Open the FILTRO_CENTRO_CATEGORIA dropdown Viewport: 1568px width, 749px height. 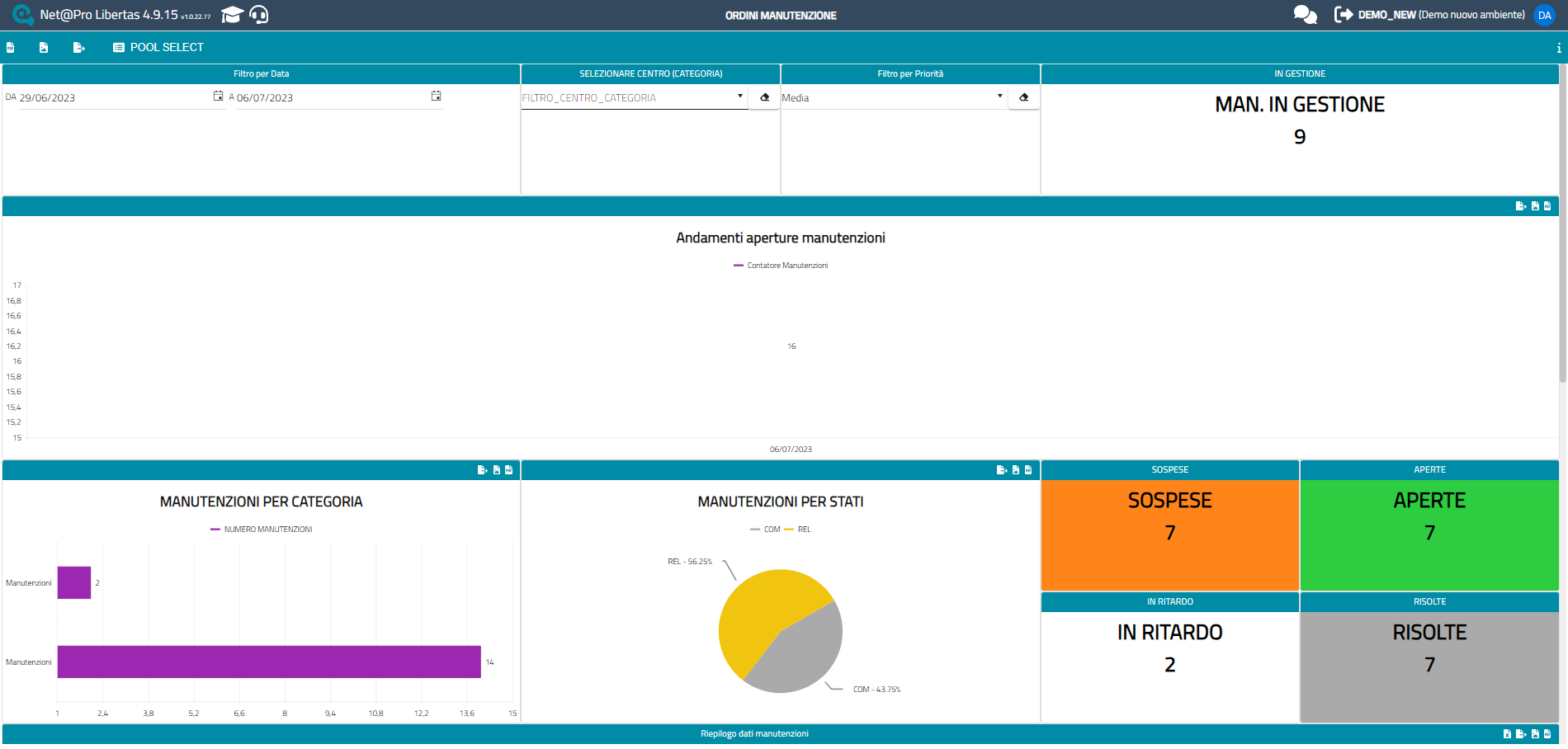click(634, 97)
